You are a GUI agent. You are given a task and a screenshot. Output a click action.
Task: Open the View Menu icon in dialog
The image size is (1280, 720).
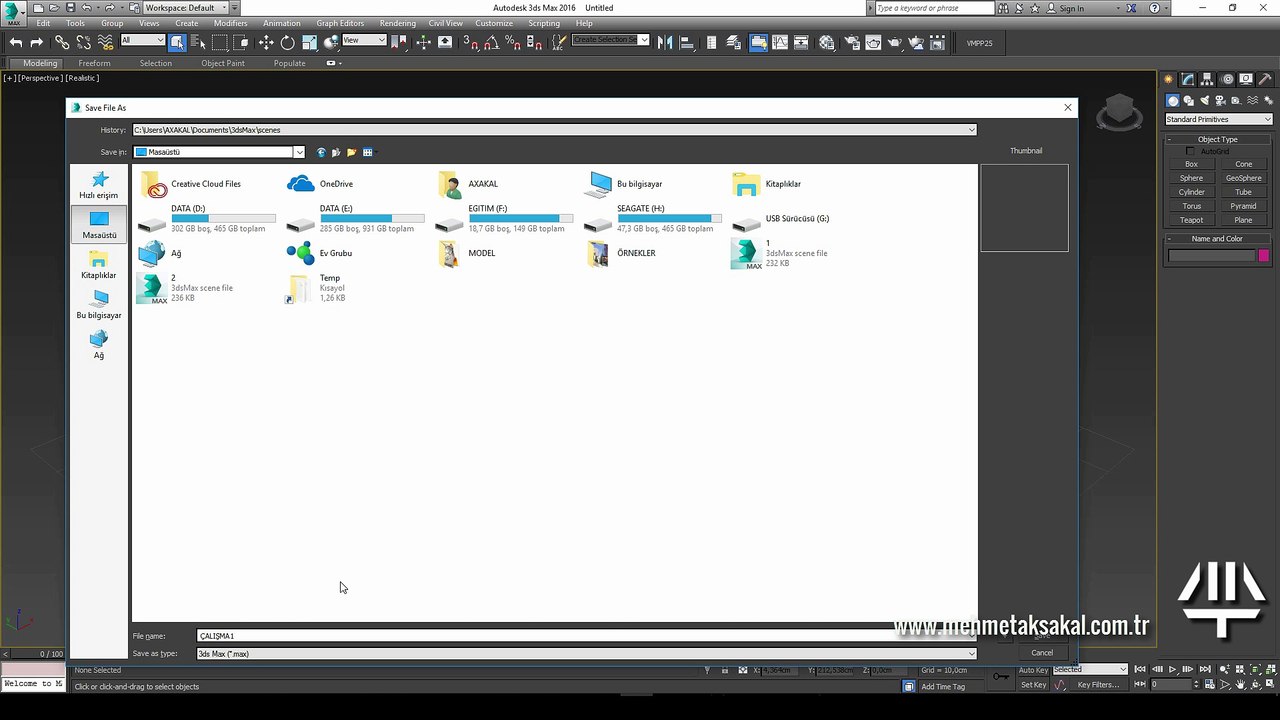(368, 152)
